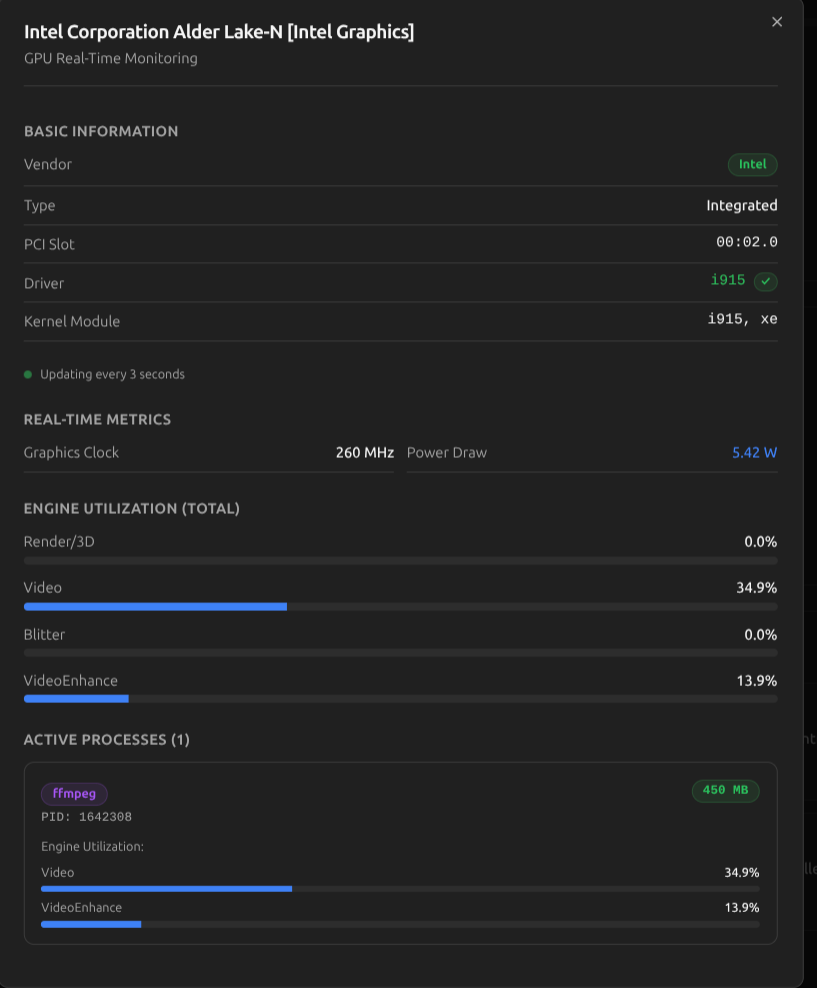
Task: Click the total Video utilization bar
Action: coord(400,607)
